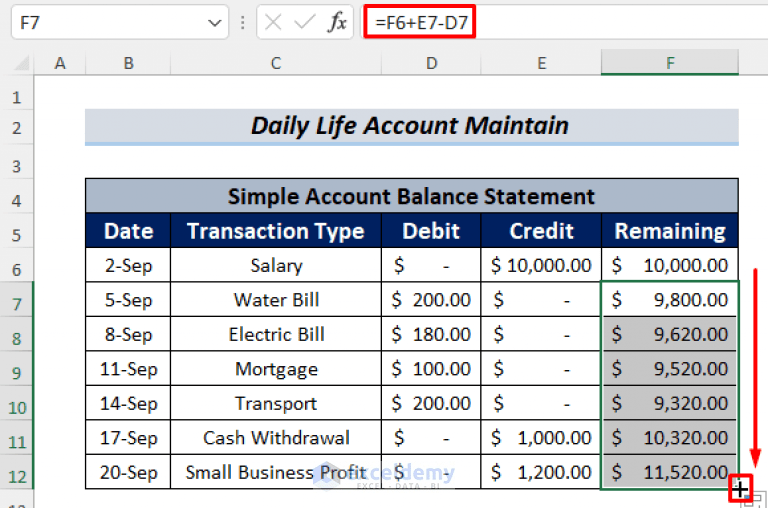The image size is (768, 508).
Task: Select the '$ 9,520.00' remaining cell
Action: (670, 368)
